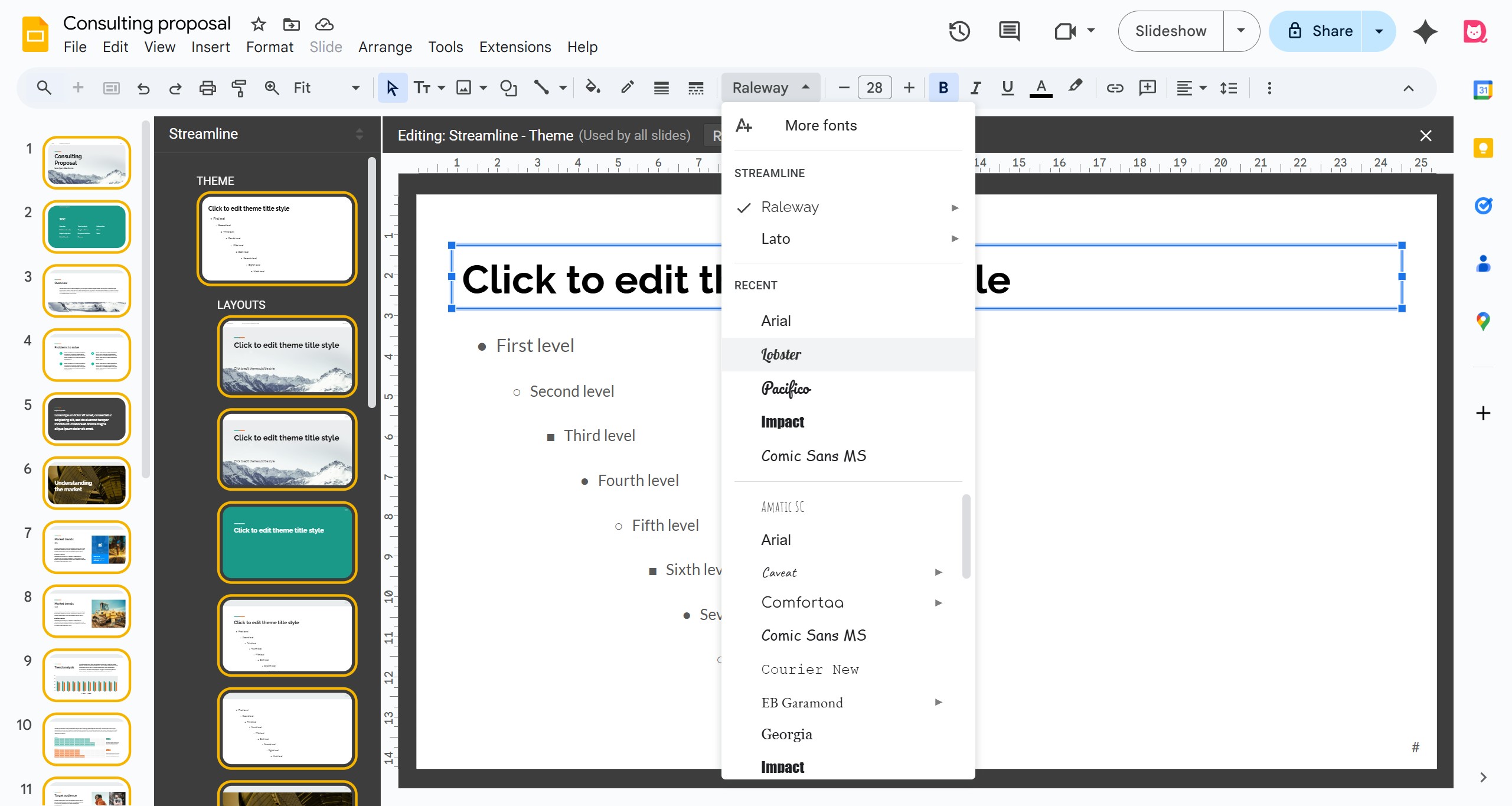Open the Insert menu
1512x806 pixels.
point(210,47)
